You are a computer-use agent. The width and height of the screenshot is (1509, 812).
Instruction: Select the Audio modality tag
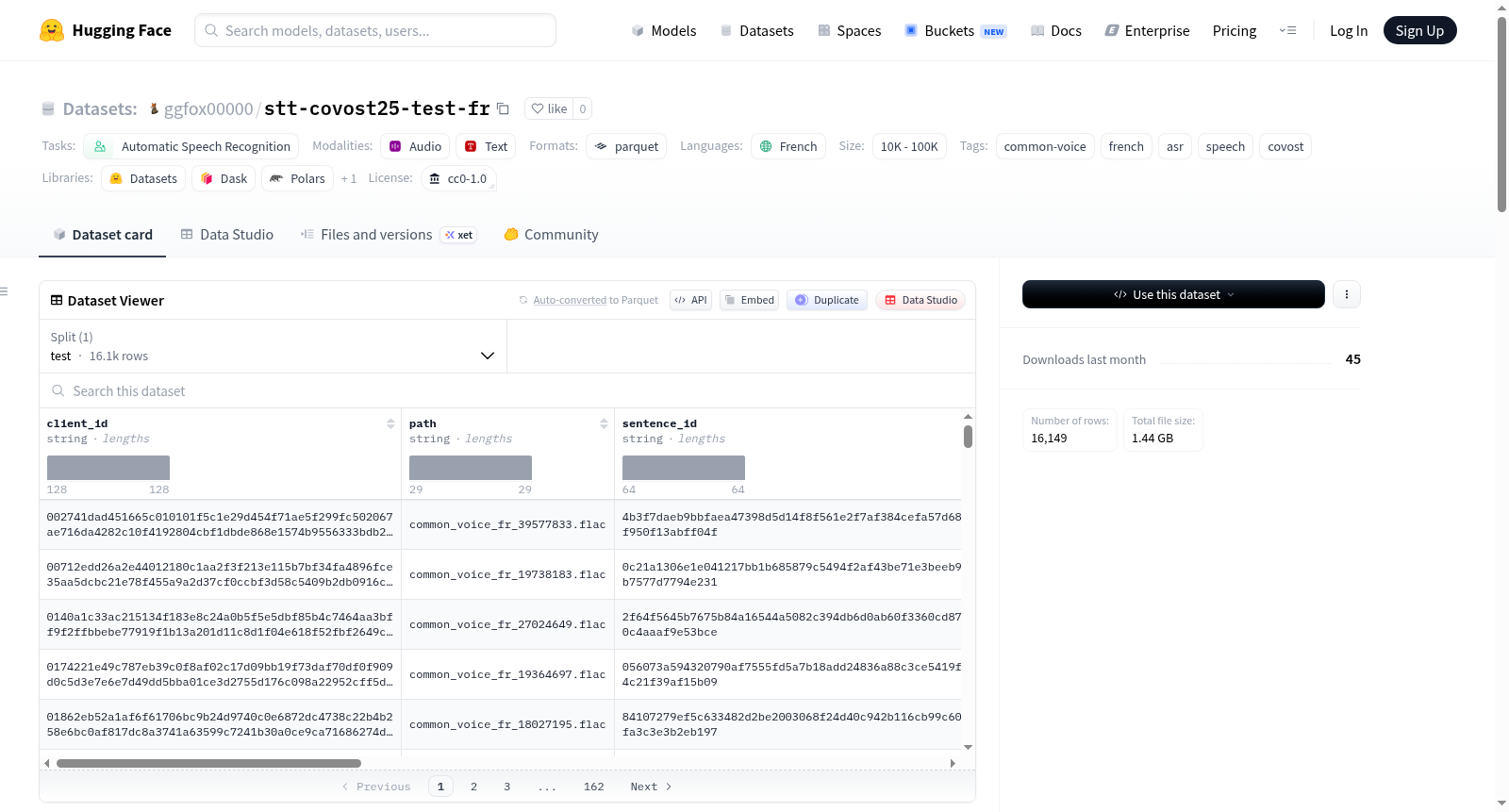(415, 146)
